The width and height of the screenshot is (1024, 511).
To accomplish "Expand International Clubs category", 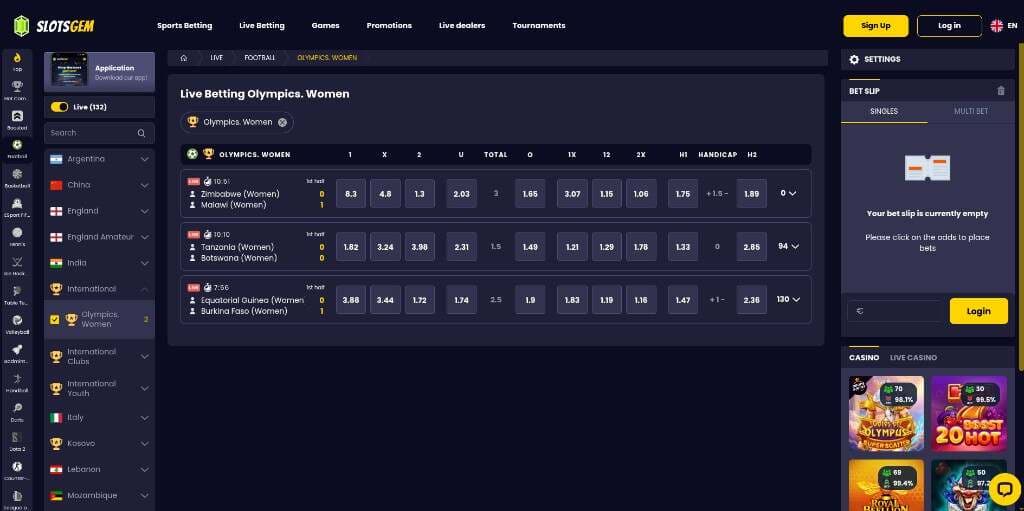I will tap(144, 357).
